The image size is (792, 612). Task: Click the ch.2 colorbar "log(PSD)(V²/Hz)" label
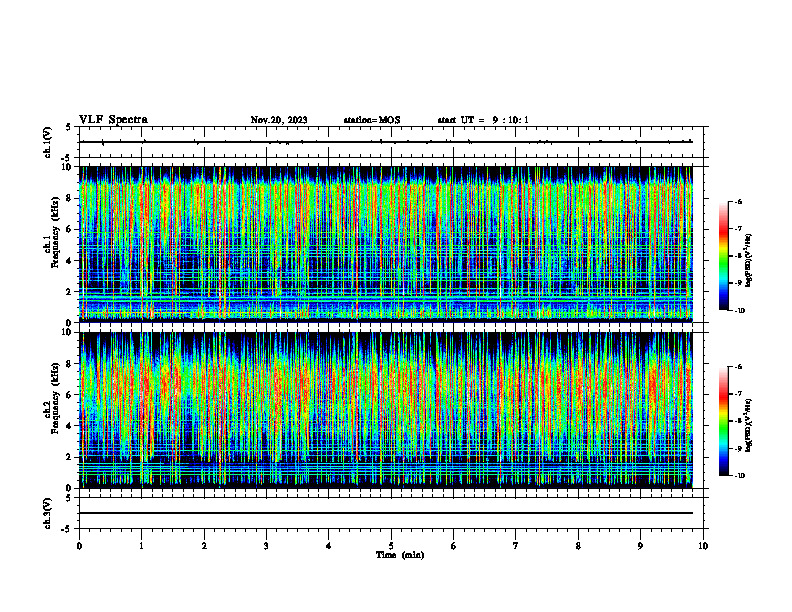(749, 425)
